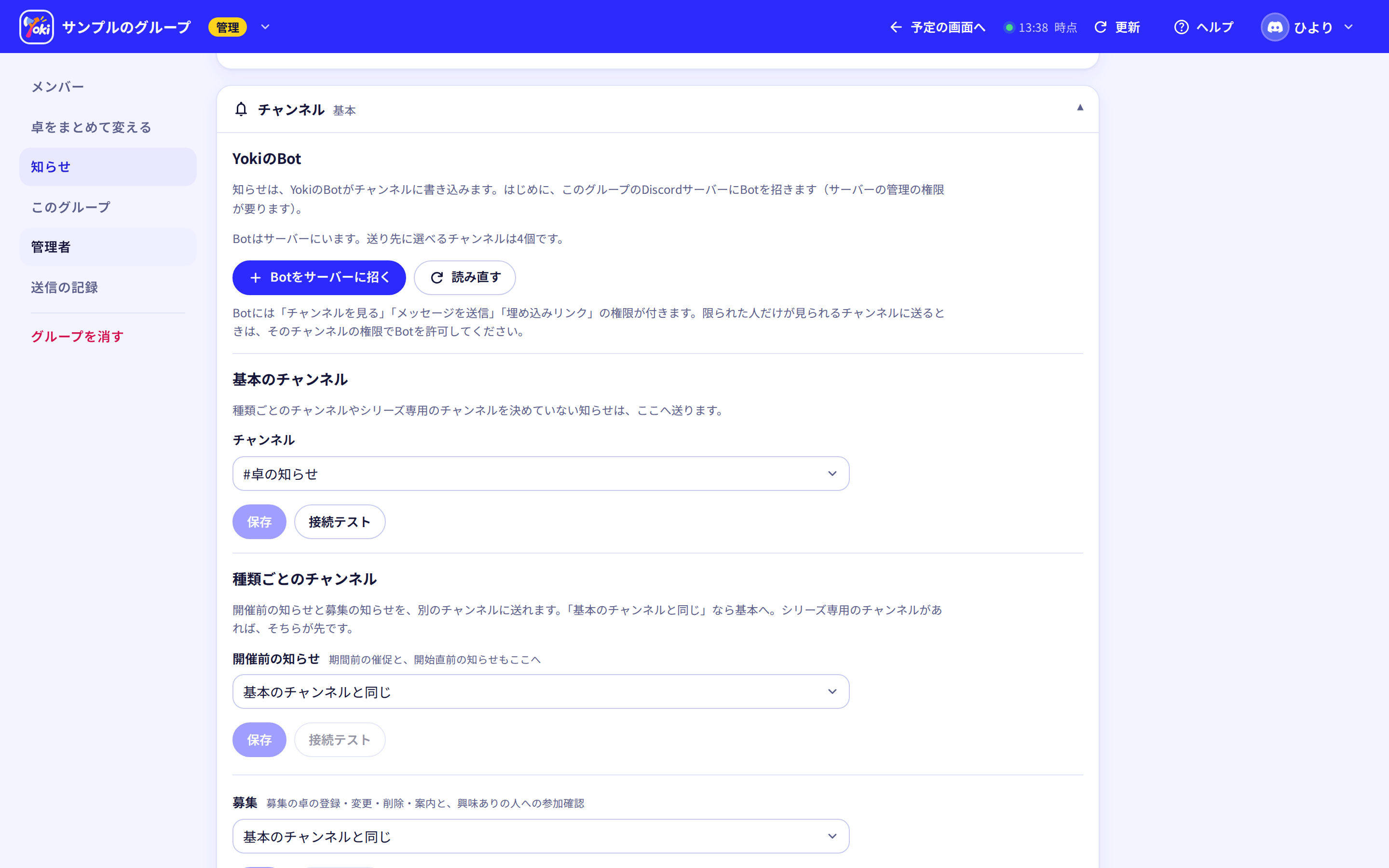Click 読み直す reload button
Image resolution: width=1389 pixels, height=868 pixels.
tap(465, 277)
